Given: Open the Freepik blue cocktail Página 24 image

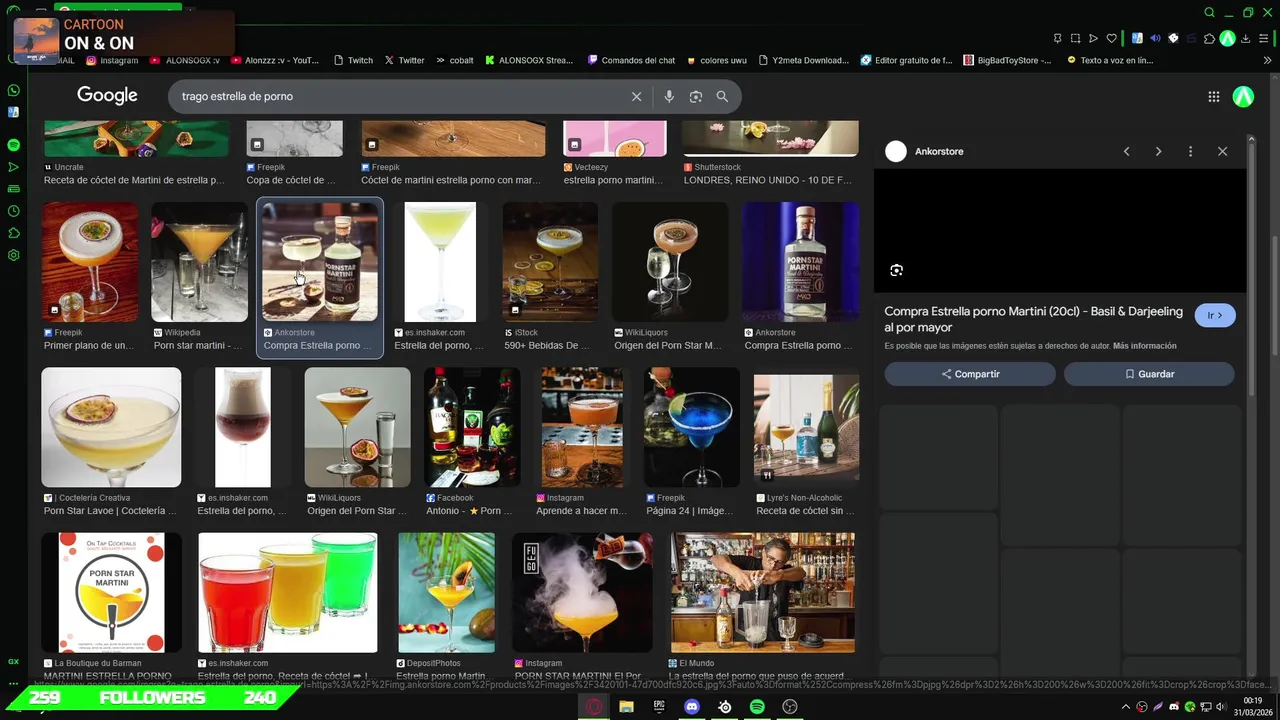Looking at the screenshot, I should (x=692, y=427).
